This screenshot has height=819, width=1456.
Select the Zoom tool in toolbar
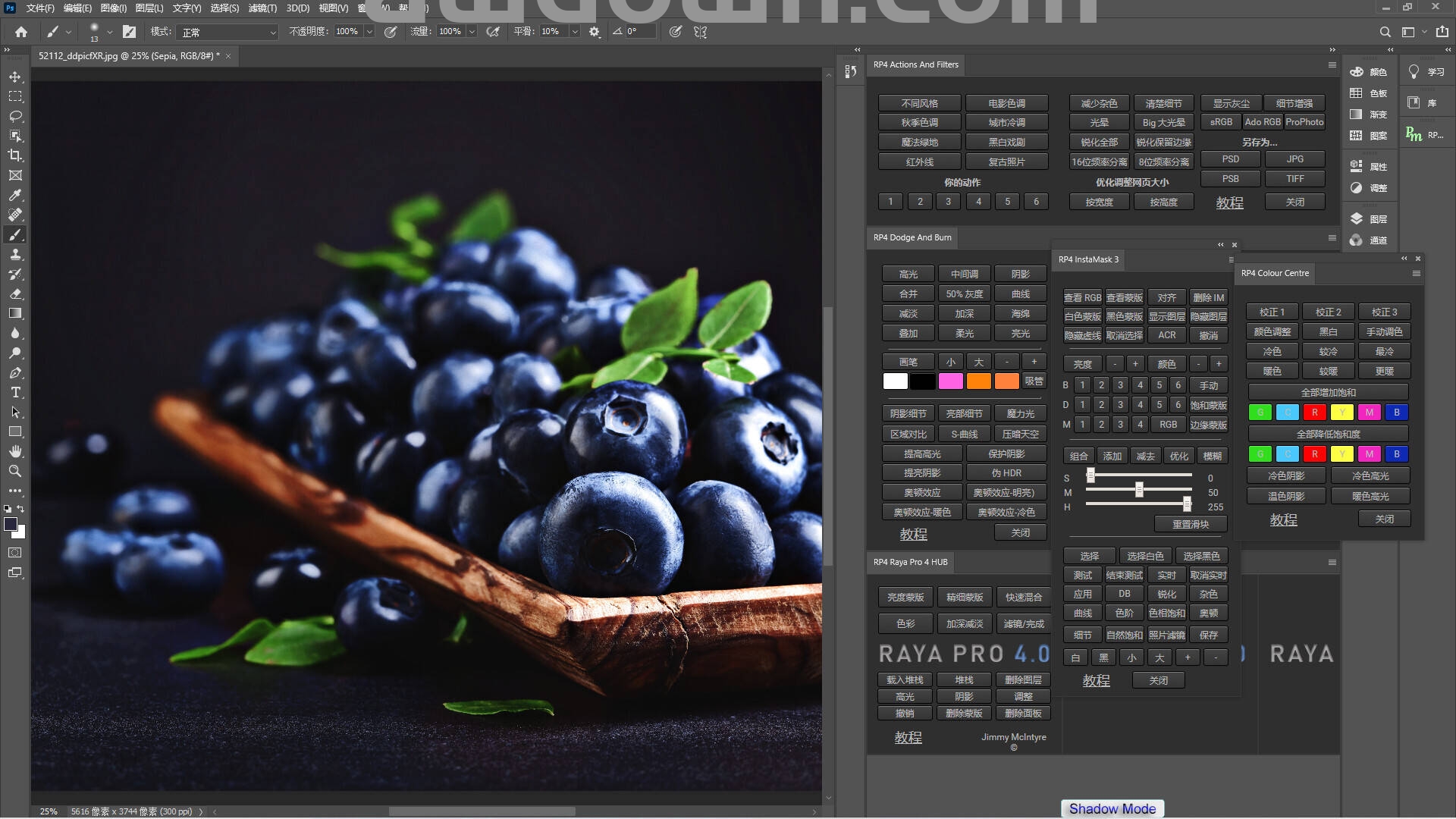point(15,471)
